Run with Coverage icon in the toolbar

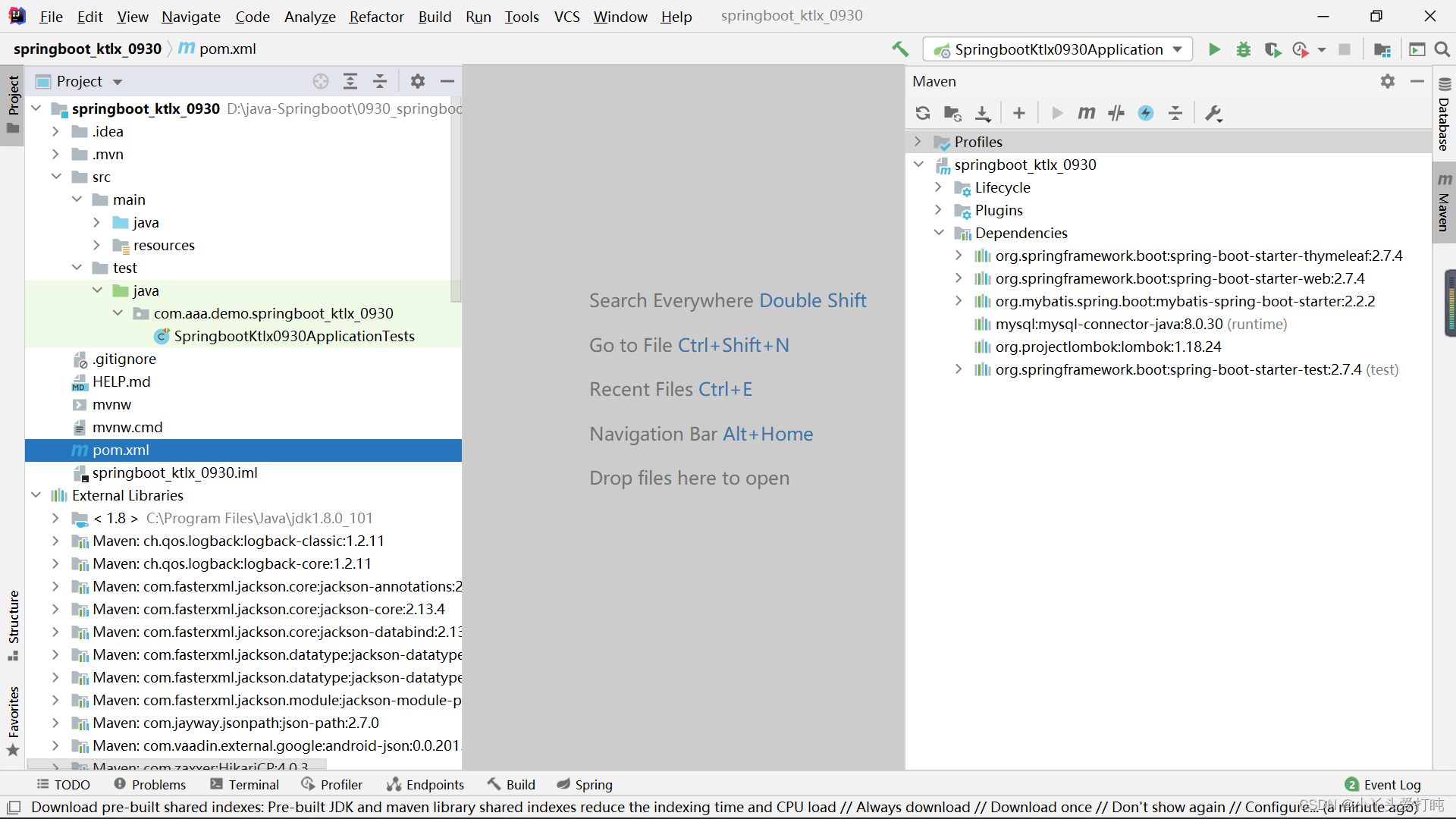coord(1272,49)
